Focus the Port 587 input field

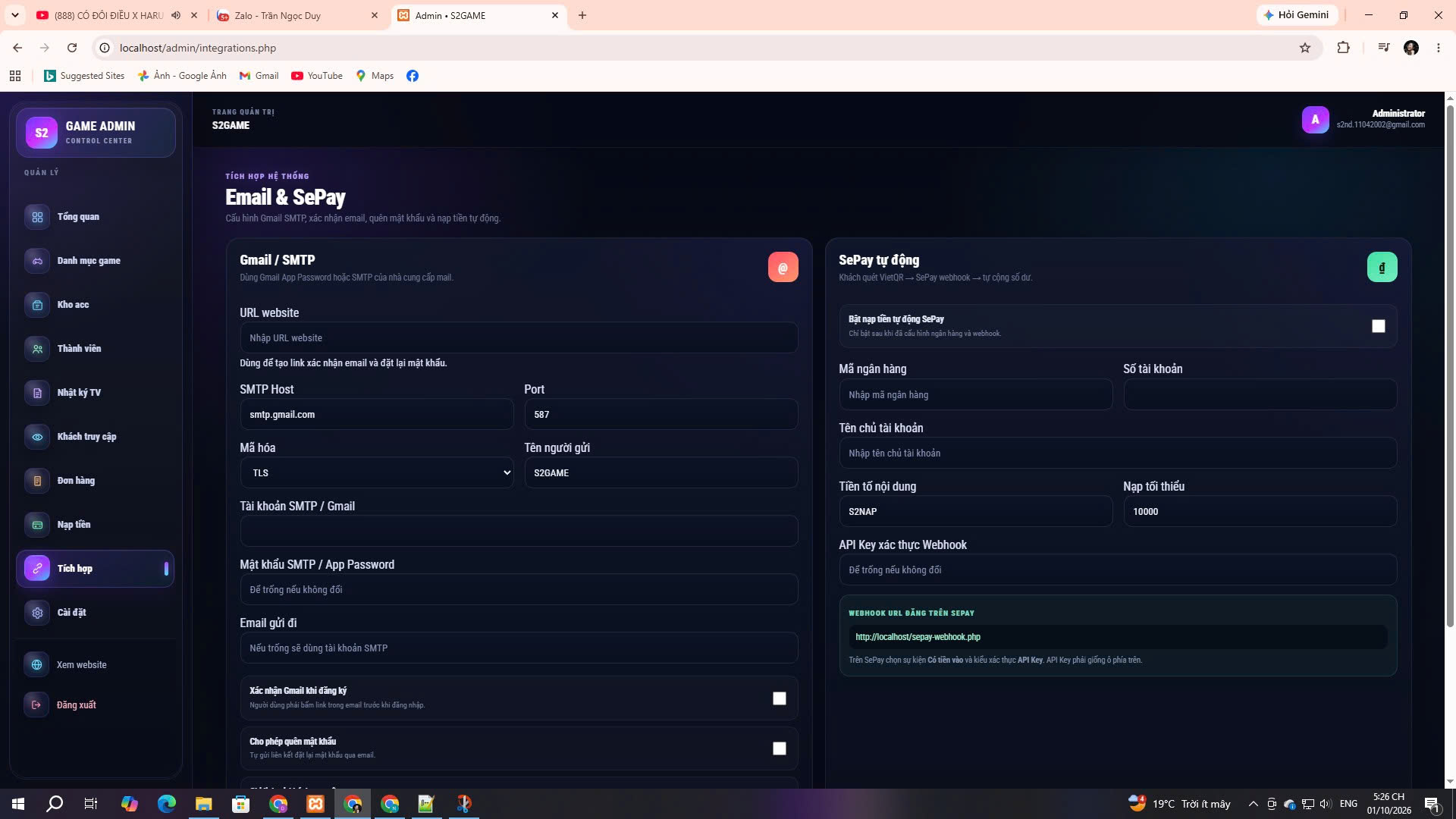pos(661,414)
